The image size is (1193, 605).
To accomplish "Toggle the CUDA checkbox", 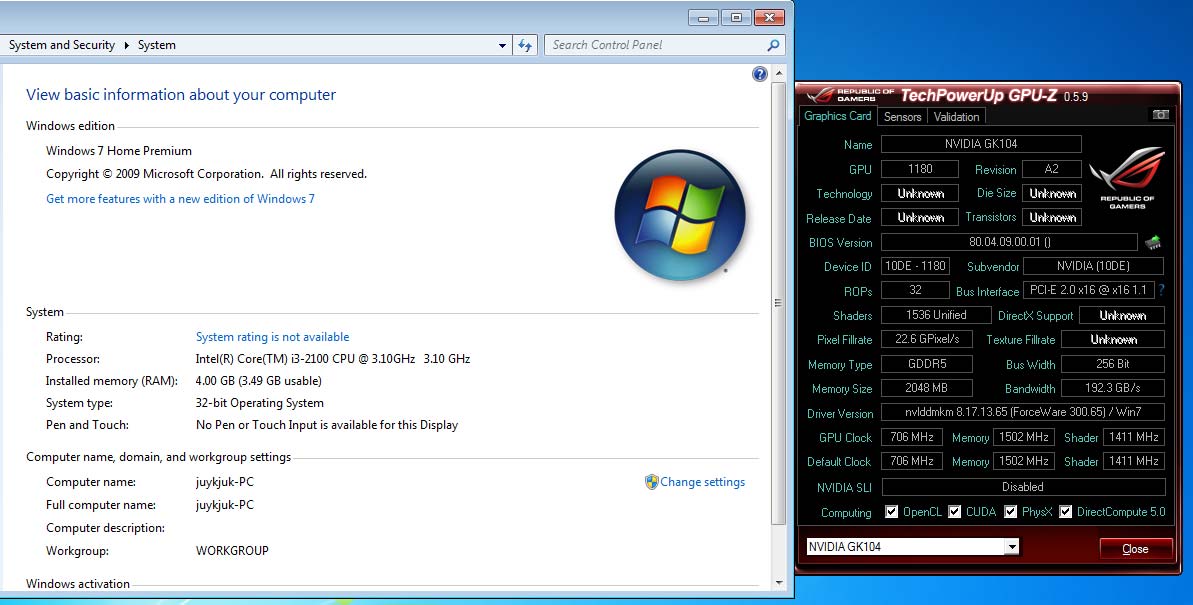I will (955, 512).
